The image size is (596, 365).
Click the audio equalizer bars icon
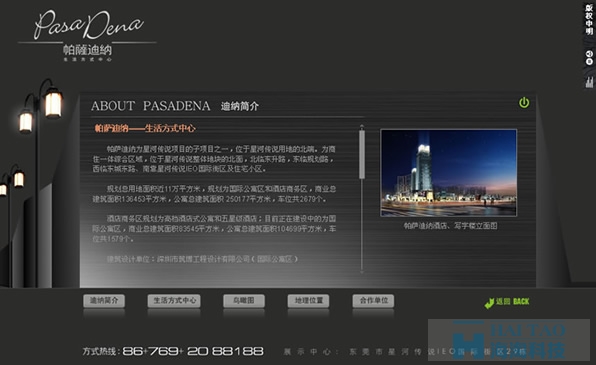click(589, 82)
